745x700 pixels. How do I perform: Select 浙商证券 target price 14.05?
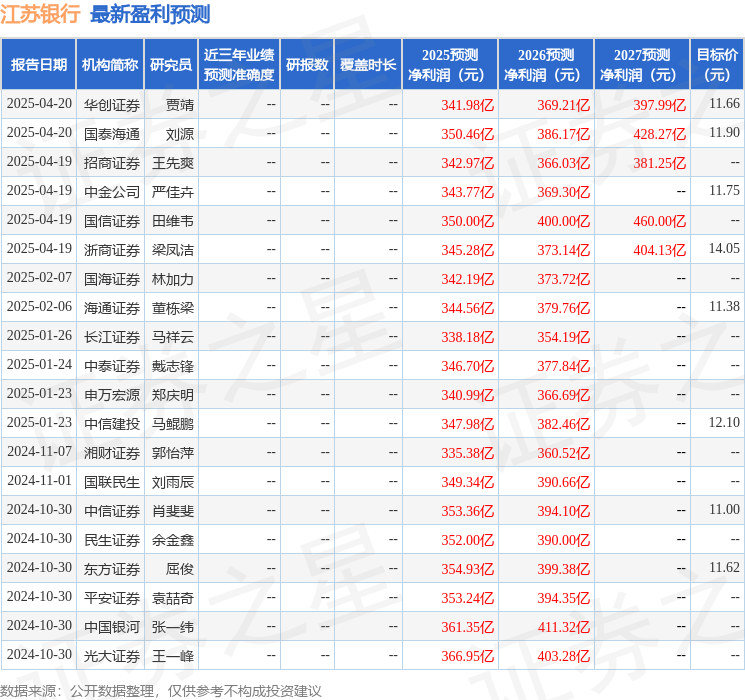[724, 248]
